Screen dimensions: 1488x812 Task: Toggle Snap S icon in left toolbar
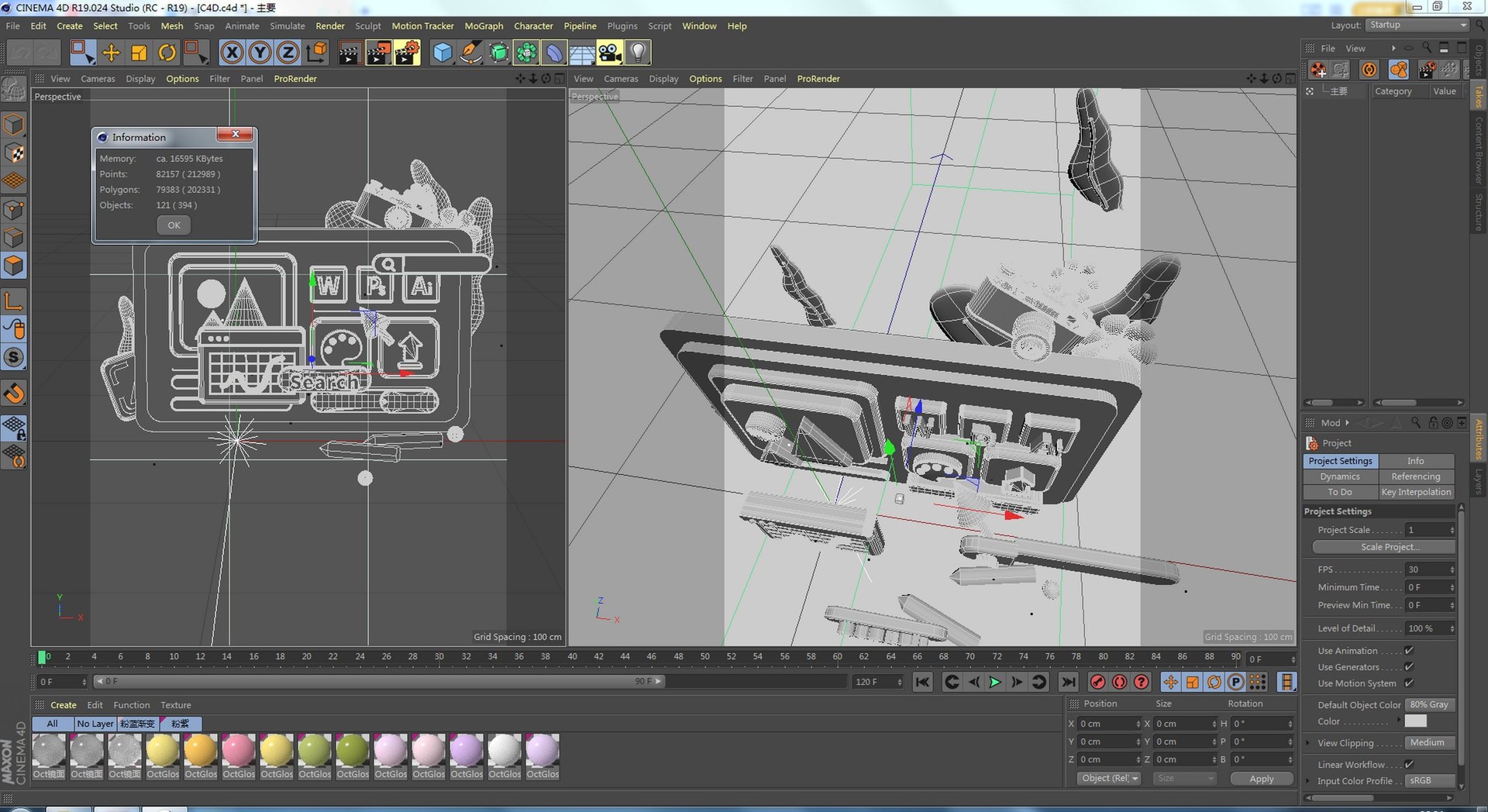click(x=14, y=357)
